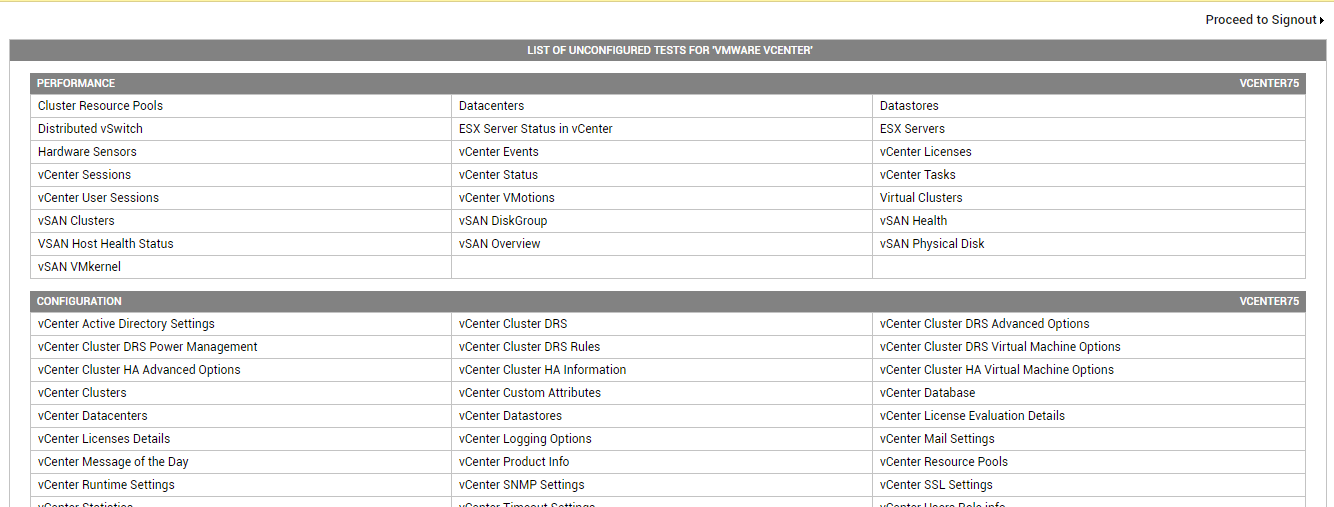Click the vSAN VMkernel test
The height and width of the screenshot is (507, 1334).
(x=79, y=267)
